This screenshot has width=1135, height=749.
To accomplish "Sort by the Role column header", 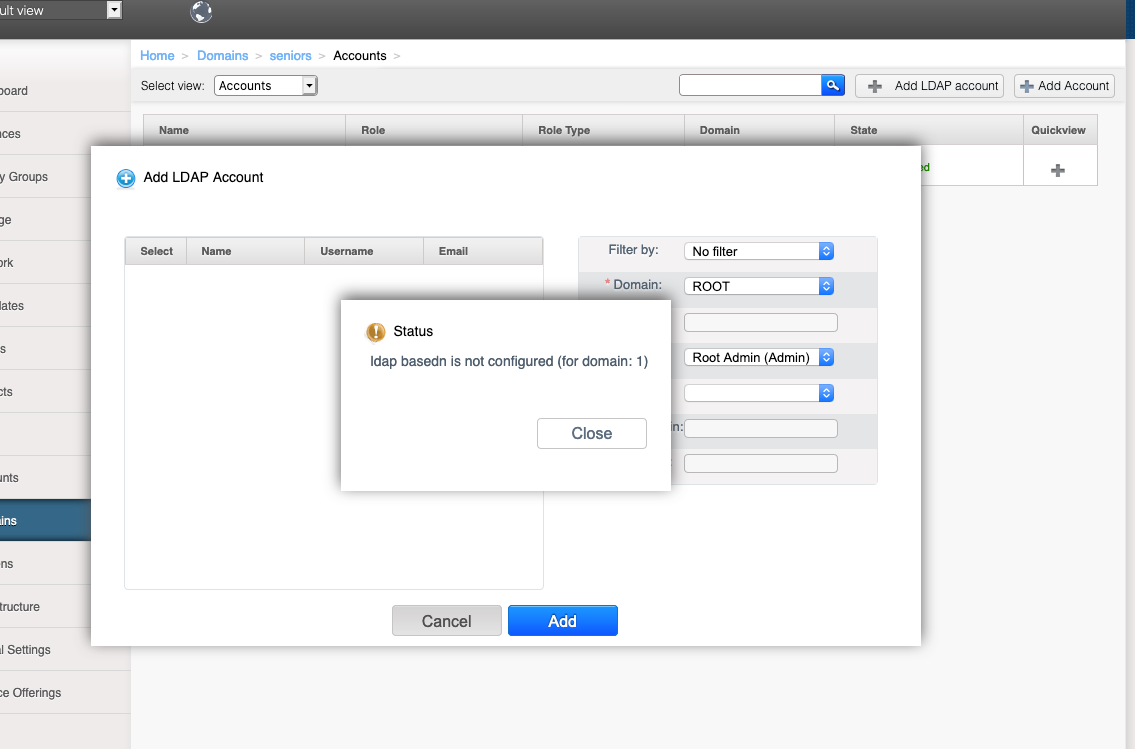I will 434,130.
